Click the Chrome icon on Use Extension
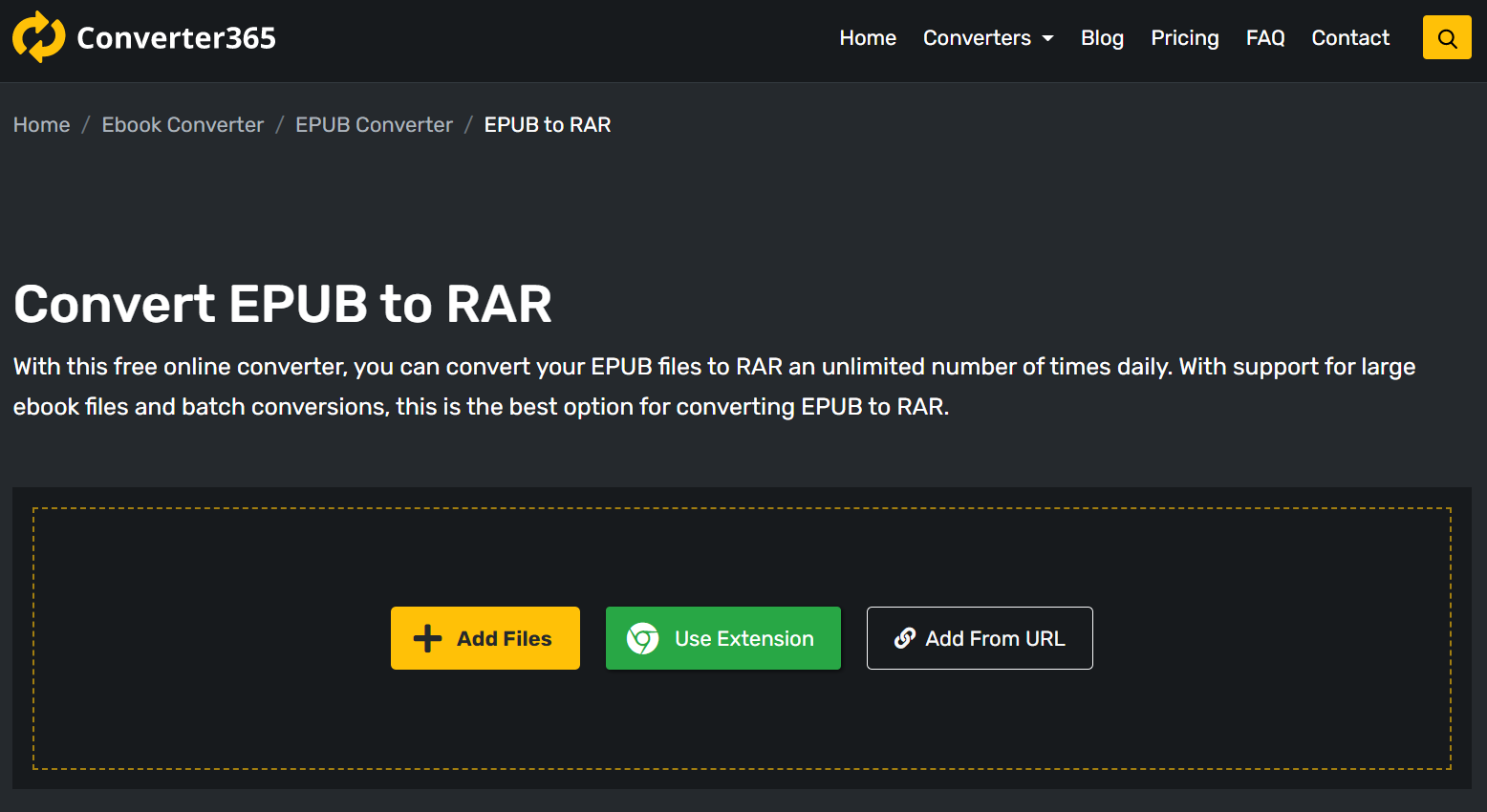The width and height of the screenshot is (1487, 812). pyautogui.click(x=643, y=638)
